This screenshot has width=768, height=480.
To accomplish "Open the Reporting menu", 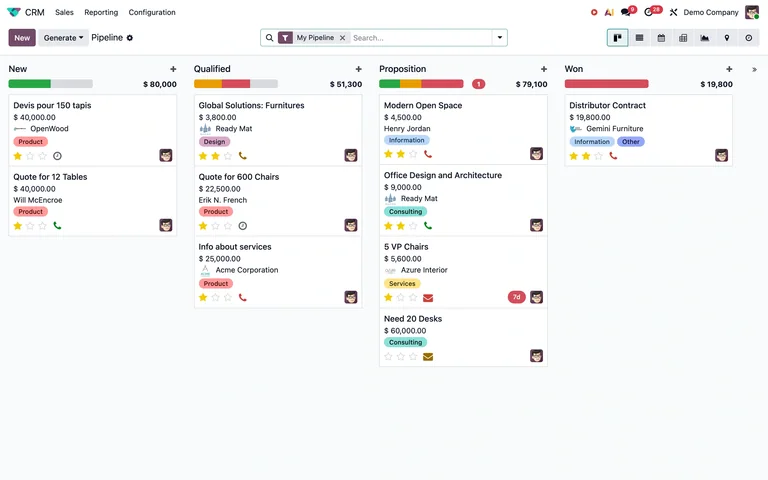I will coord(101,12).
